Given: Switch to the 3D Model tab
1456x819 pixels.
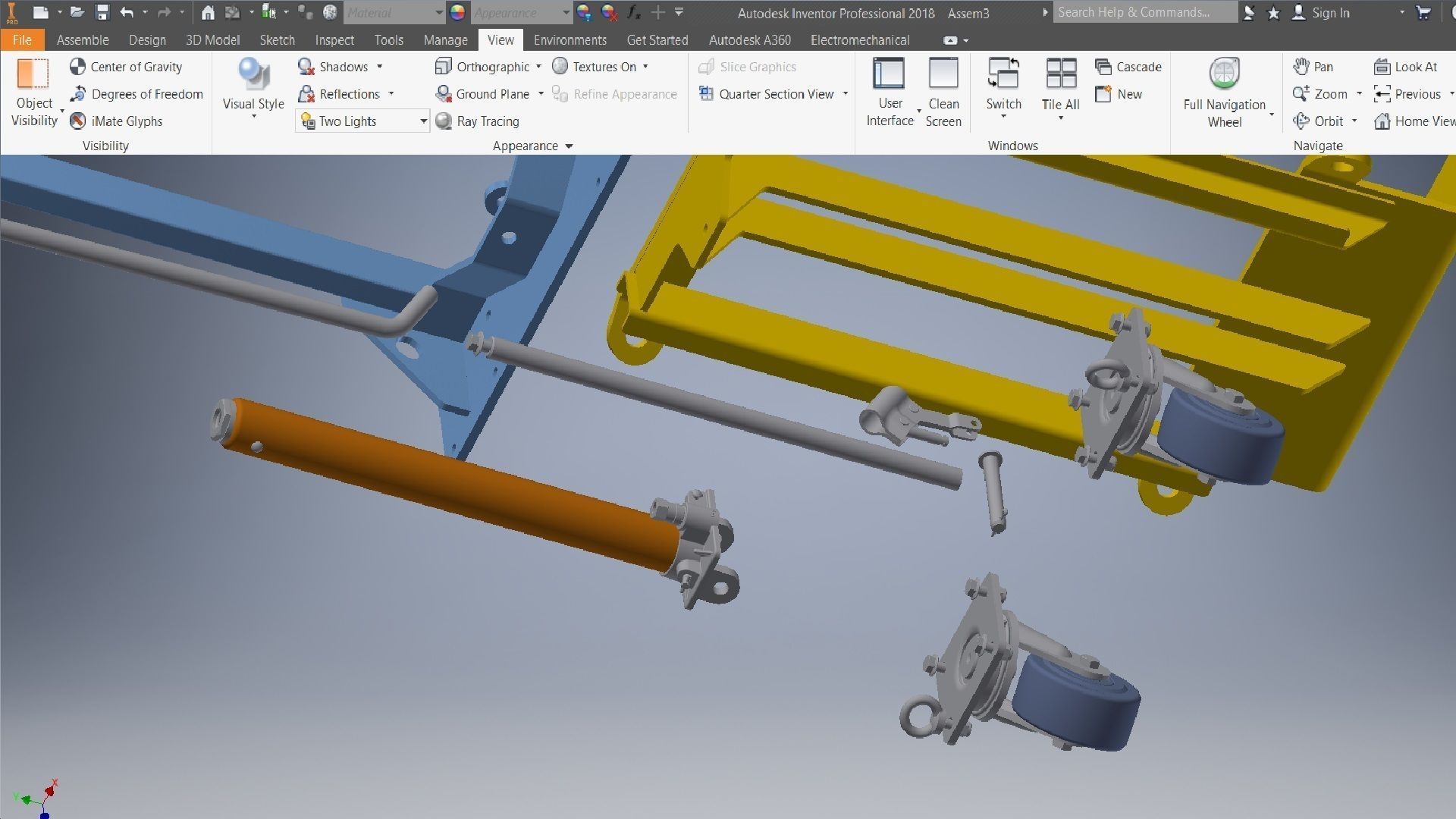Looking at the screenshot, I should pyautogui.click(x=212, y=40).
